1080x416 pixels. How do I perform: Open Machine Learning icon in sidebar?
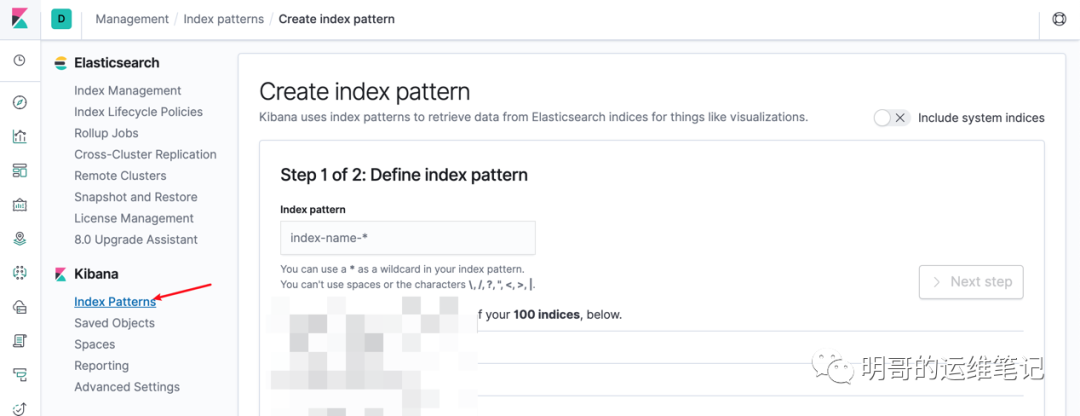pos(19,273)
